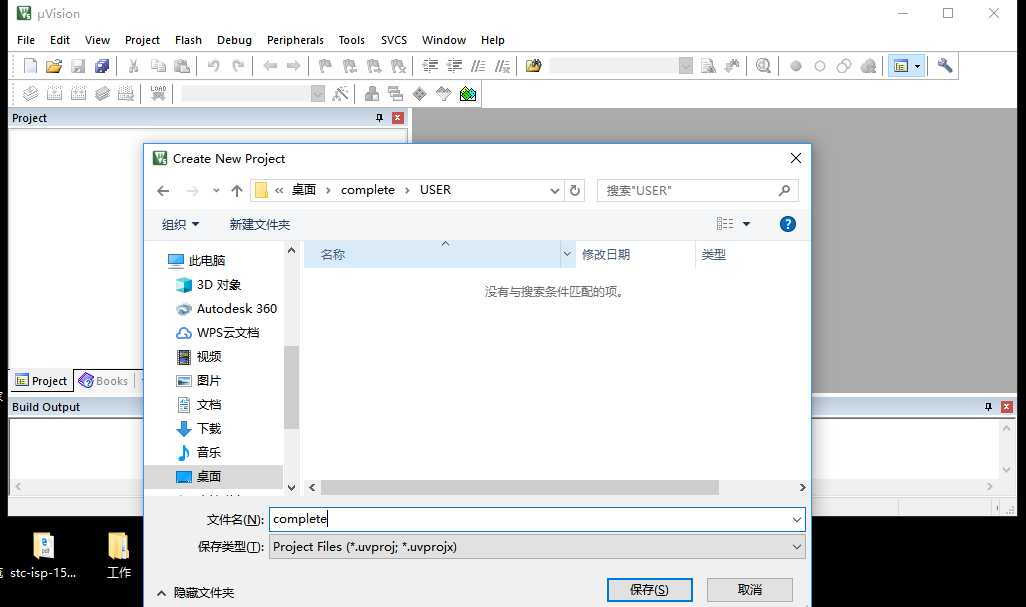This screenshot has width=1026, height=607.
Task: Click the complete breadcrumb in the address bar
Action: pos(368,190)
